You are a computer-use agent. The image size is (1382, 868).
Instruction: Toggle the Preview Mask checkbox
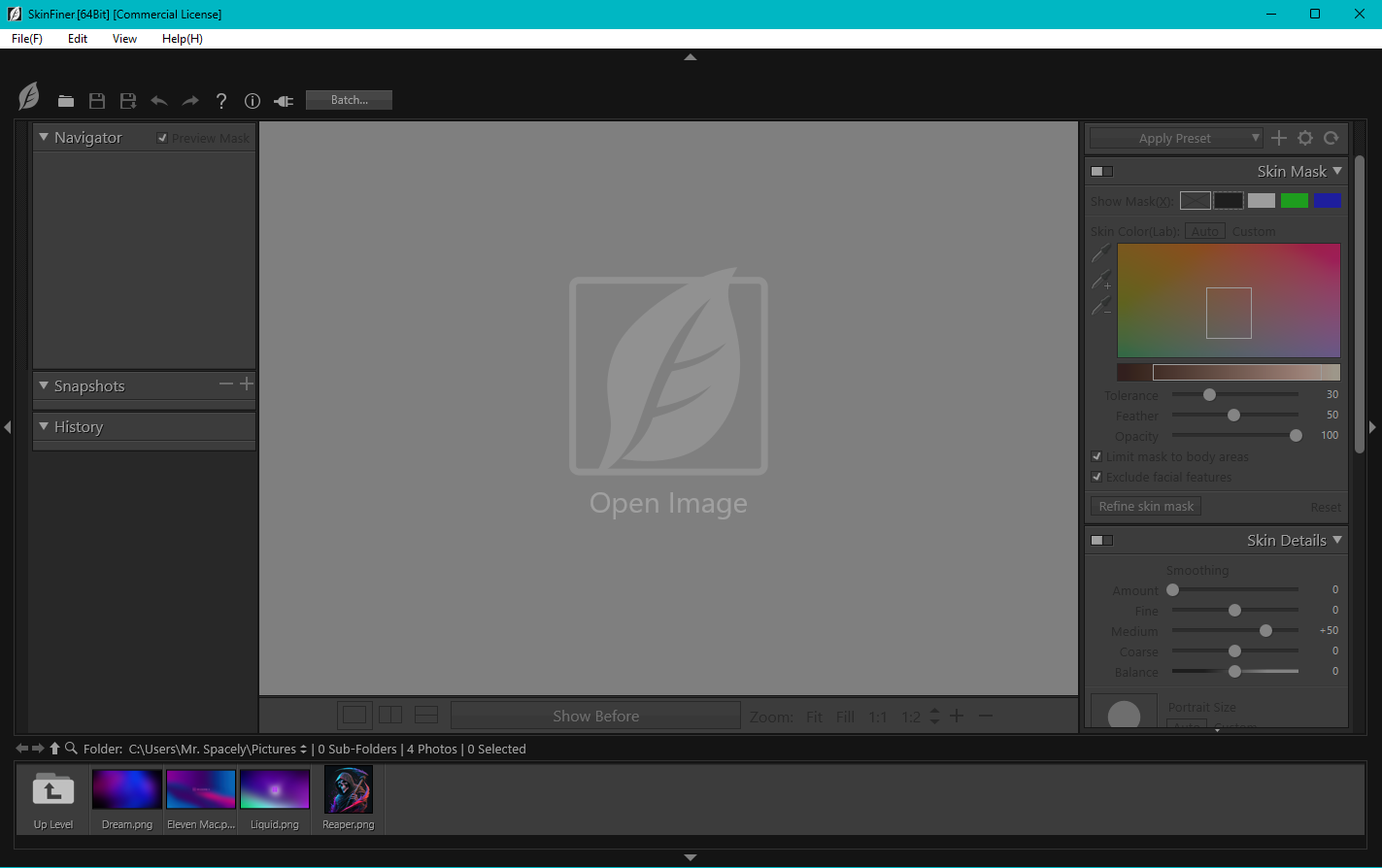point(162,138)
